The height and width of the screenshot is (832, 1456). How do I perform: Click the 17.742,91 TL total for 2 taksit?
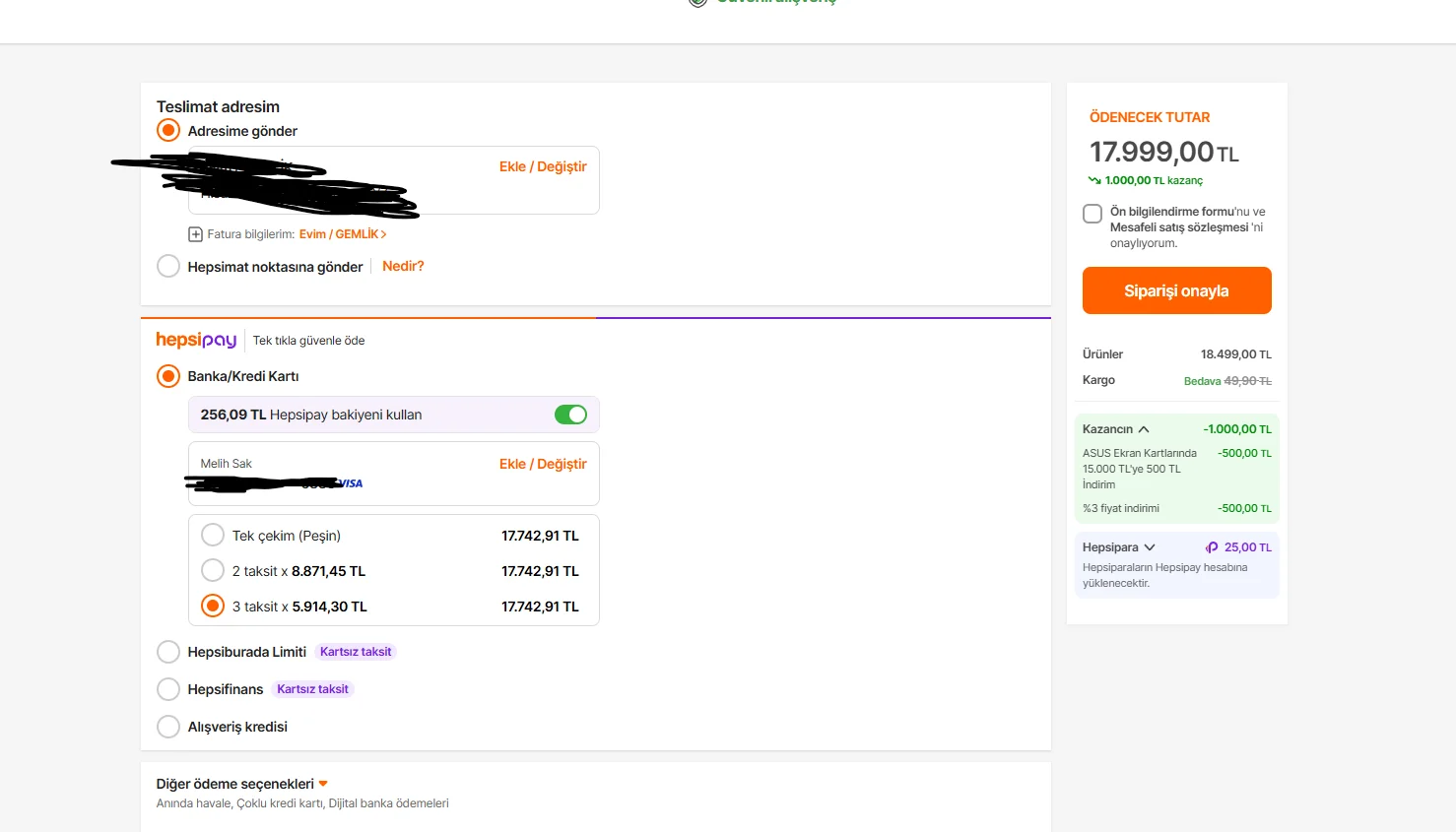pyautogui.click(x=540, y=571)
